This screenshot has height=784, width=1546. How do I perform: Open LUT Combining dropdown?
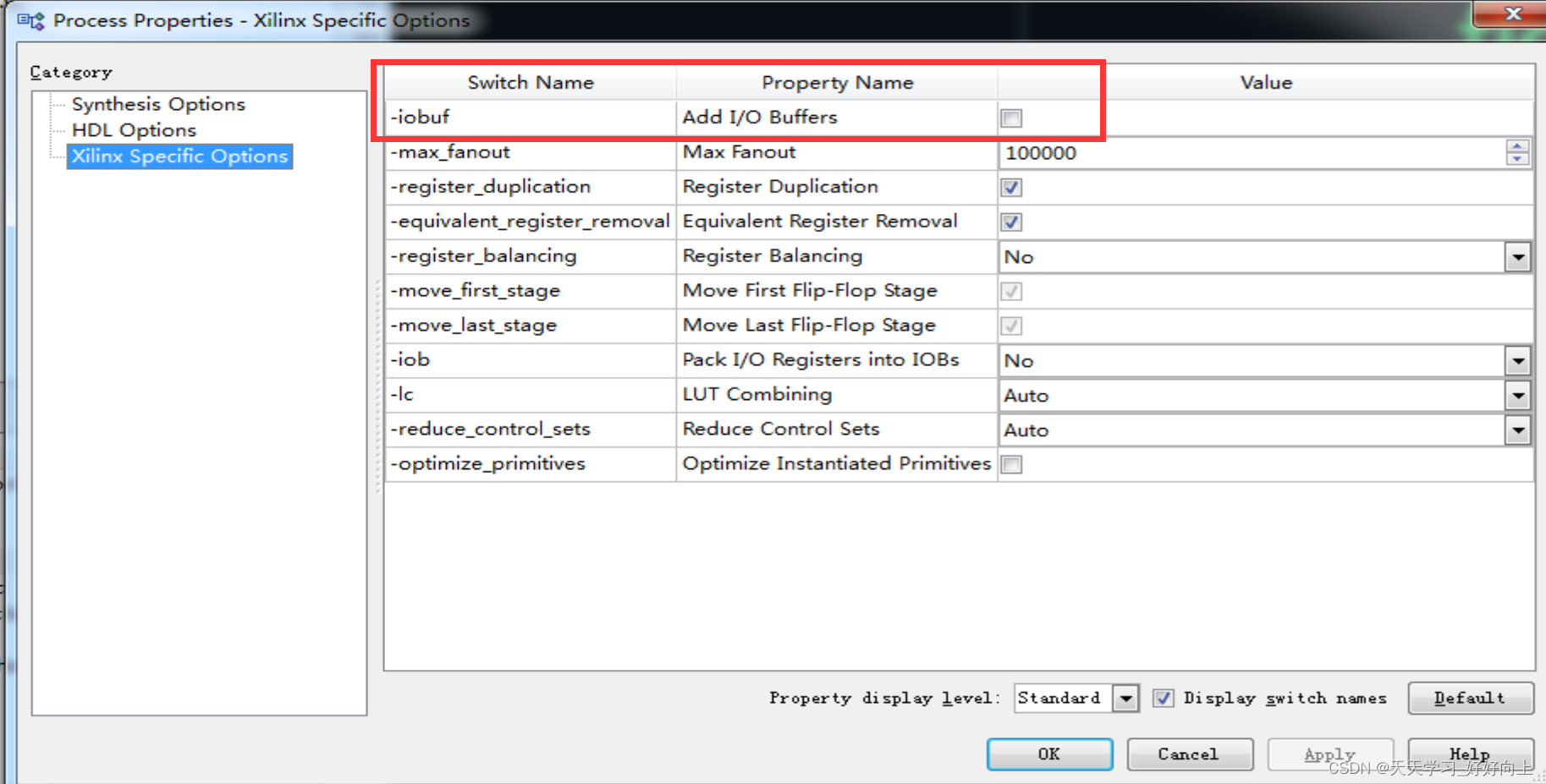pyautogui.click(x=1518, y=396)
